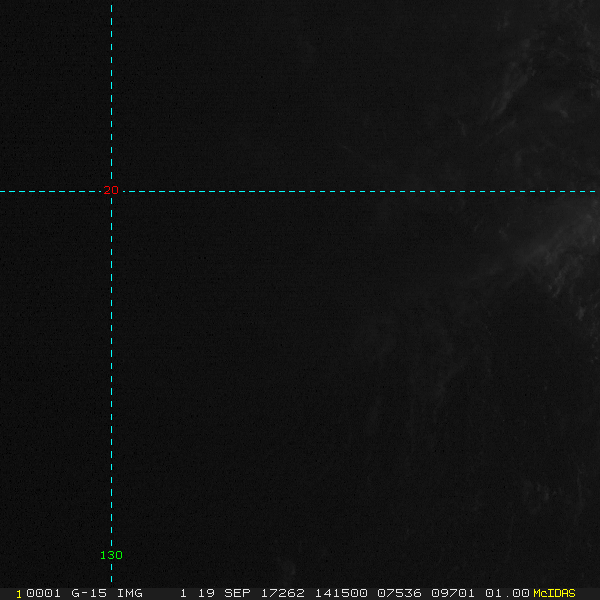
Task: Click the G-15 satellite identifier
Action: click(89, 593)
